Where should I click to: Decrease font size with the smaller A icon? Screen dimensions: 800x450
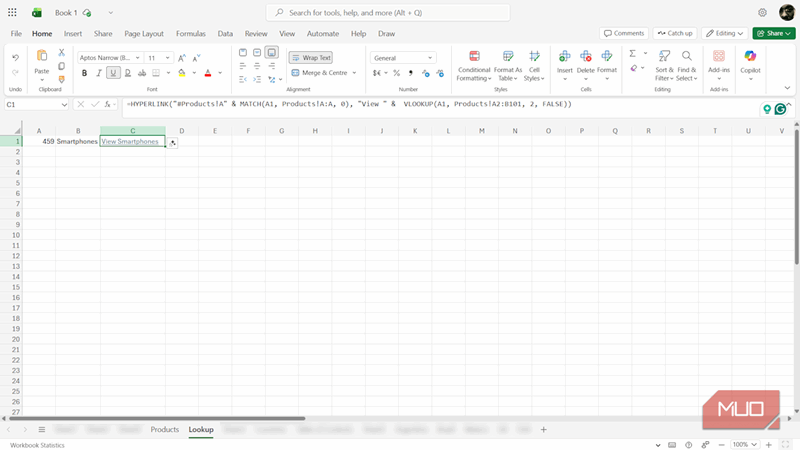tap(196, 58)
